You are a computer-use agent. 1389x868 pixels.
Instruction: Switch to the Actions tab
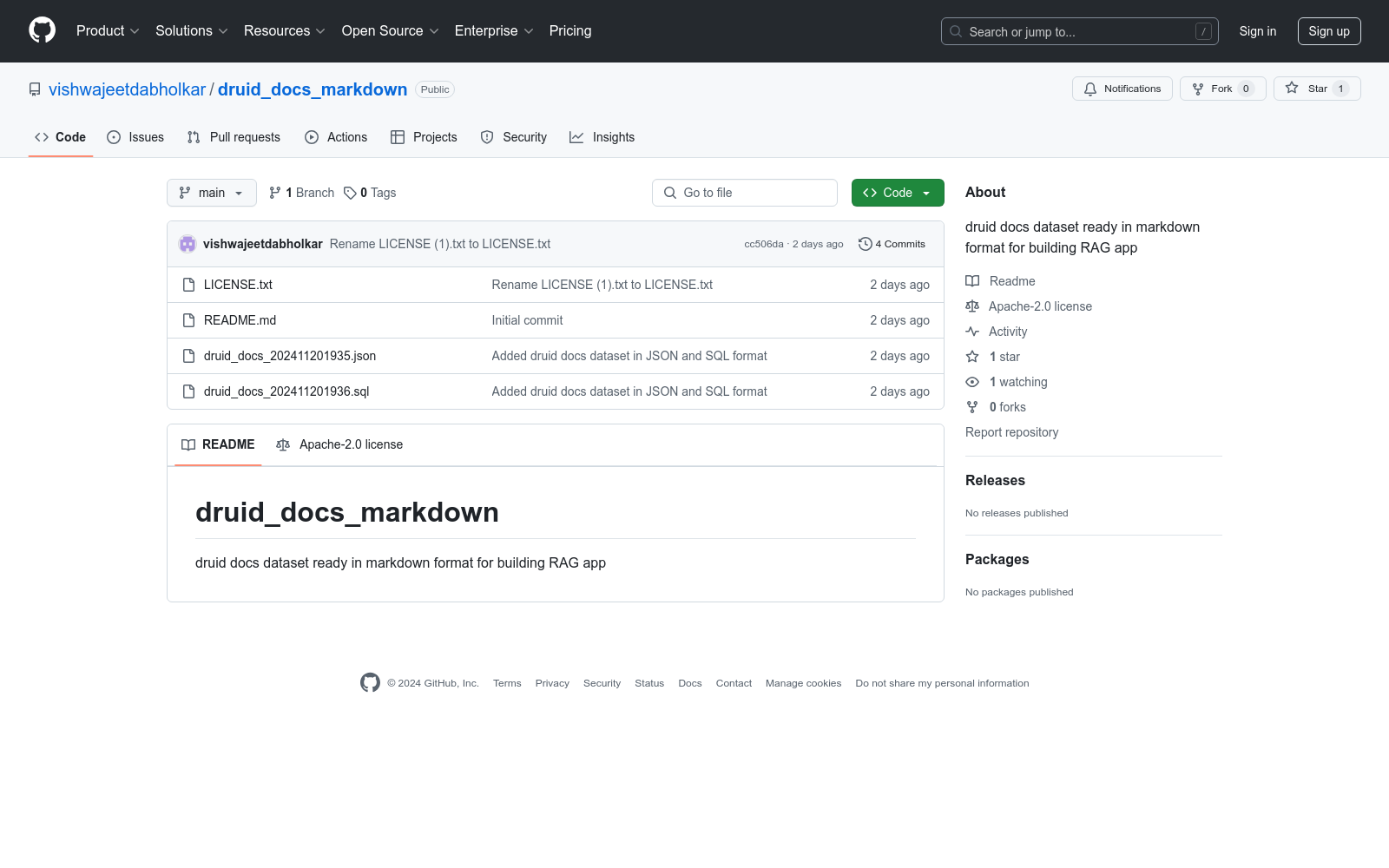coord(336,137)
